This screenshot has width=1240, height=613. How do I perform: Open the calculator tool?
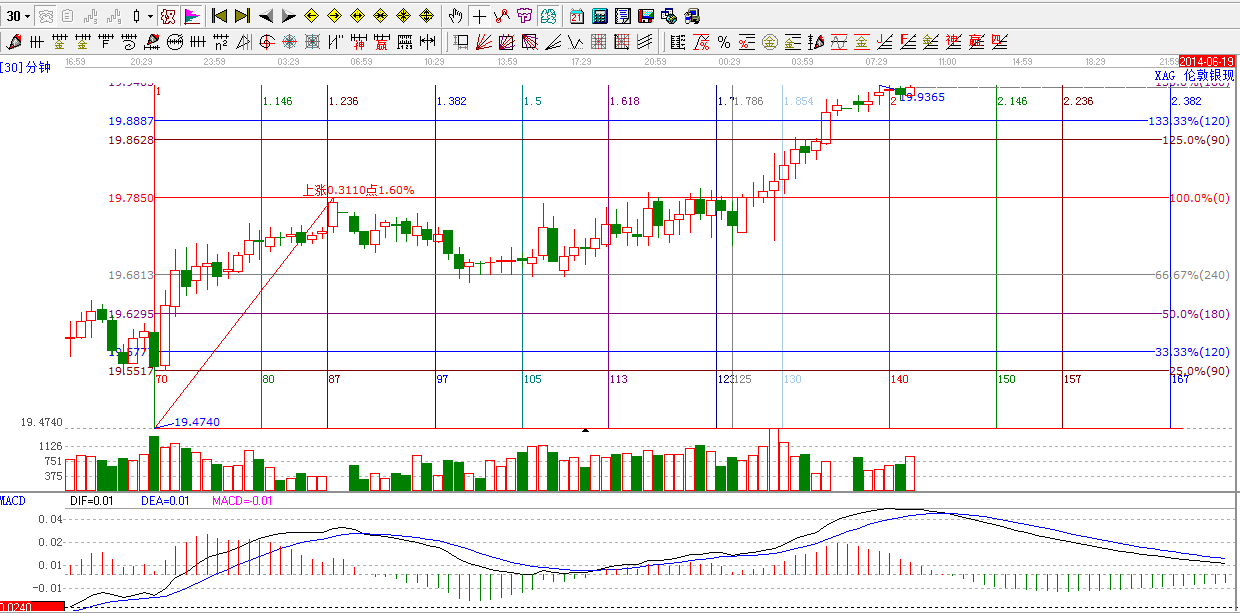pyautogui.click(x=600, y=16)
